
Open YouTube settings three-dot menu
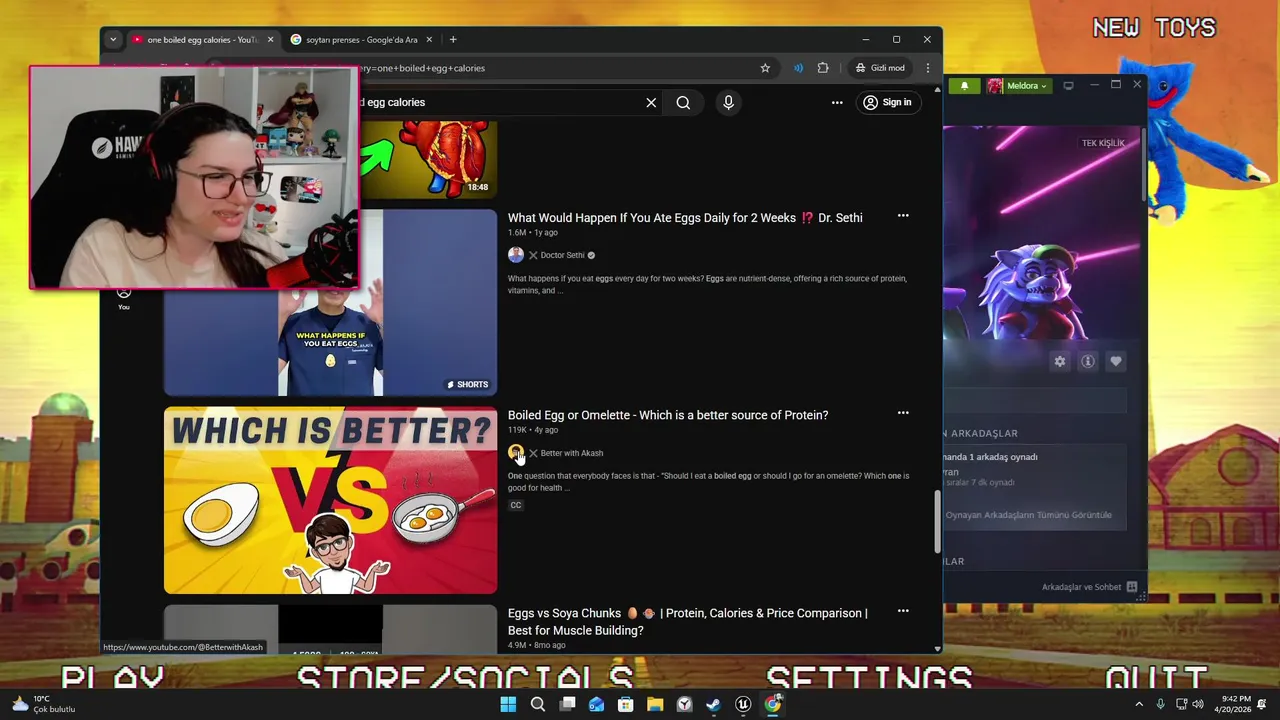pos(837,102)
